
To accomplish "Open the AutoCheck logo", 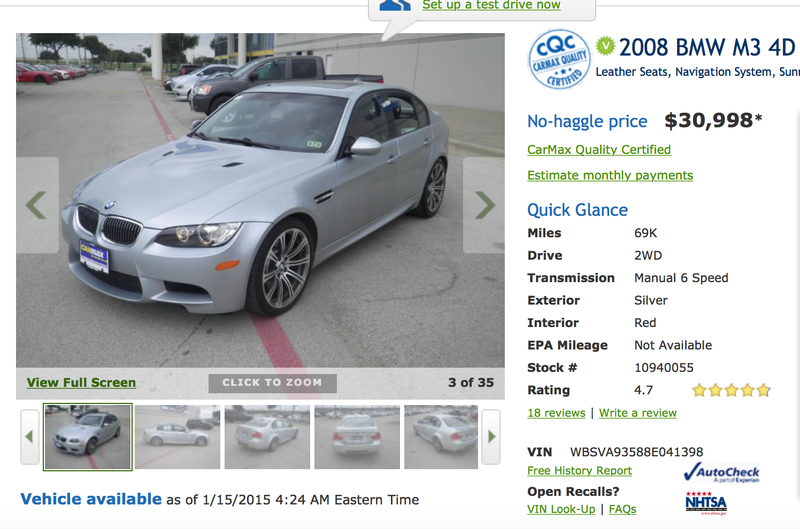I will pyautogui.click(x=721, y=472).
